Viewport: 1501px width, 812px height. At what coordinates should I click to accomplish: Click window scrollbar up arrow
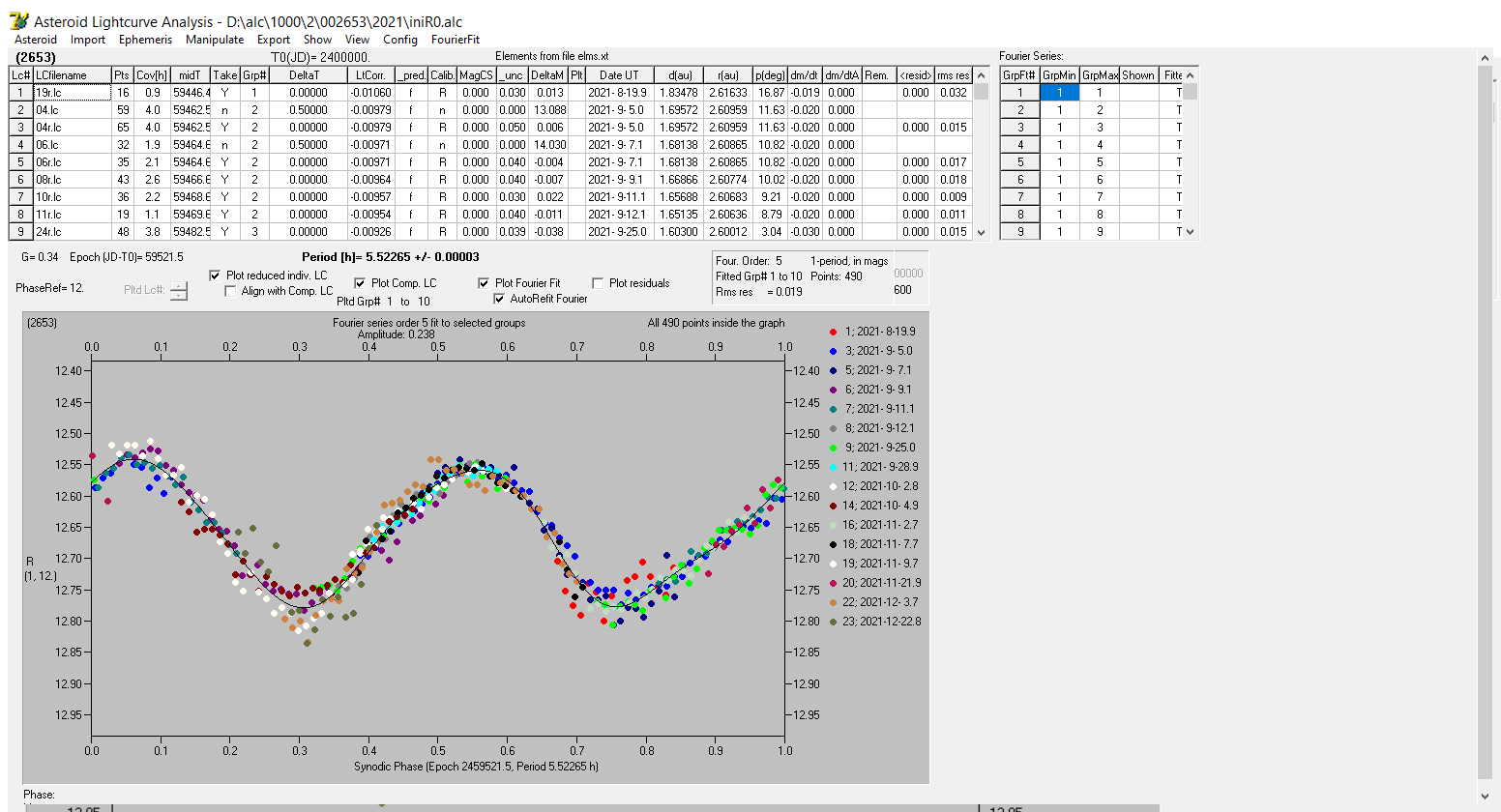click(1486, 58)
